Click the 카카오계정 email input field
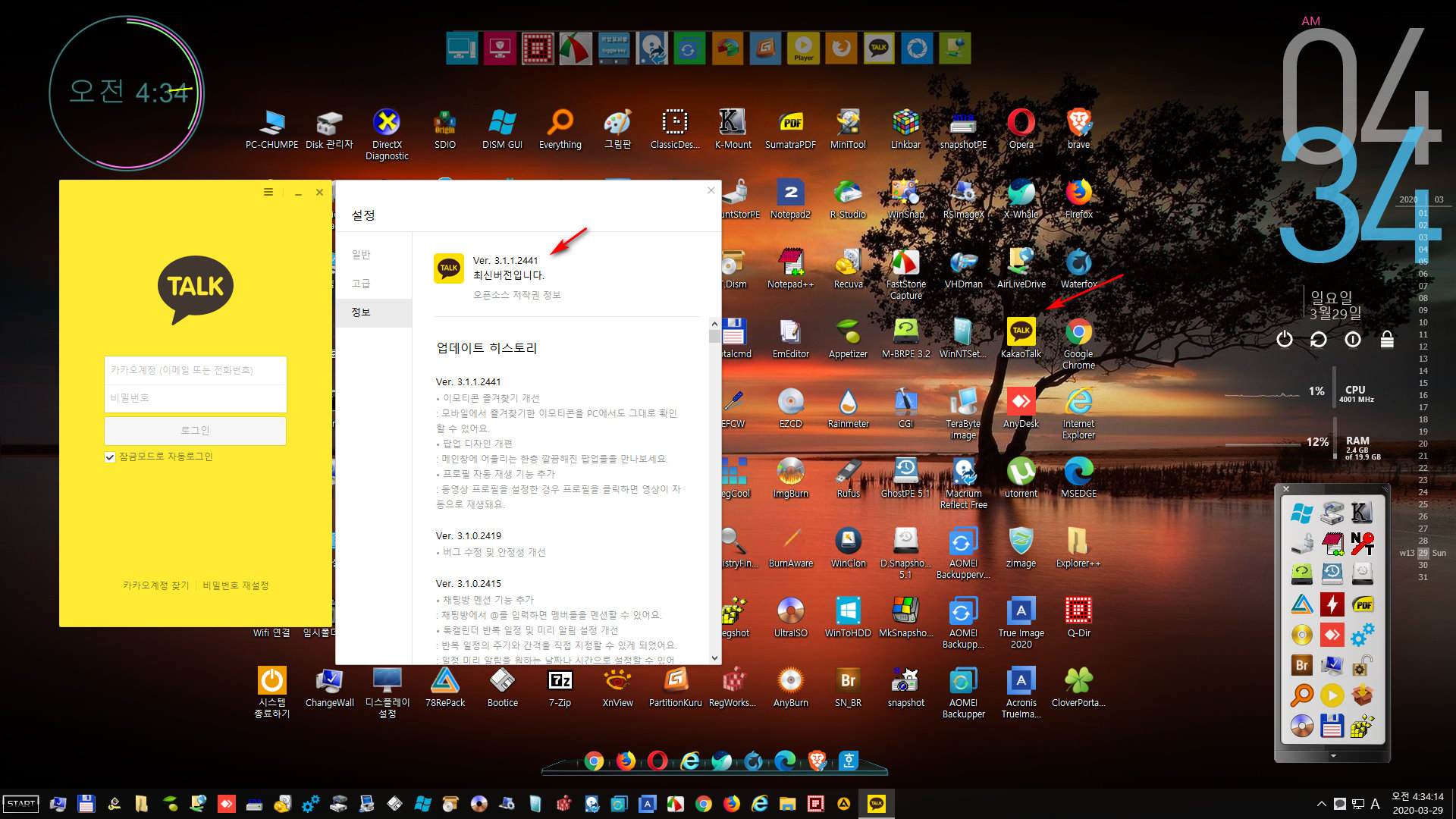The width and height of the screenshot is (1456, 819). coord(195,370)
